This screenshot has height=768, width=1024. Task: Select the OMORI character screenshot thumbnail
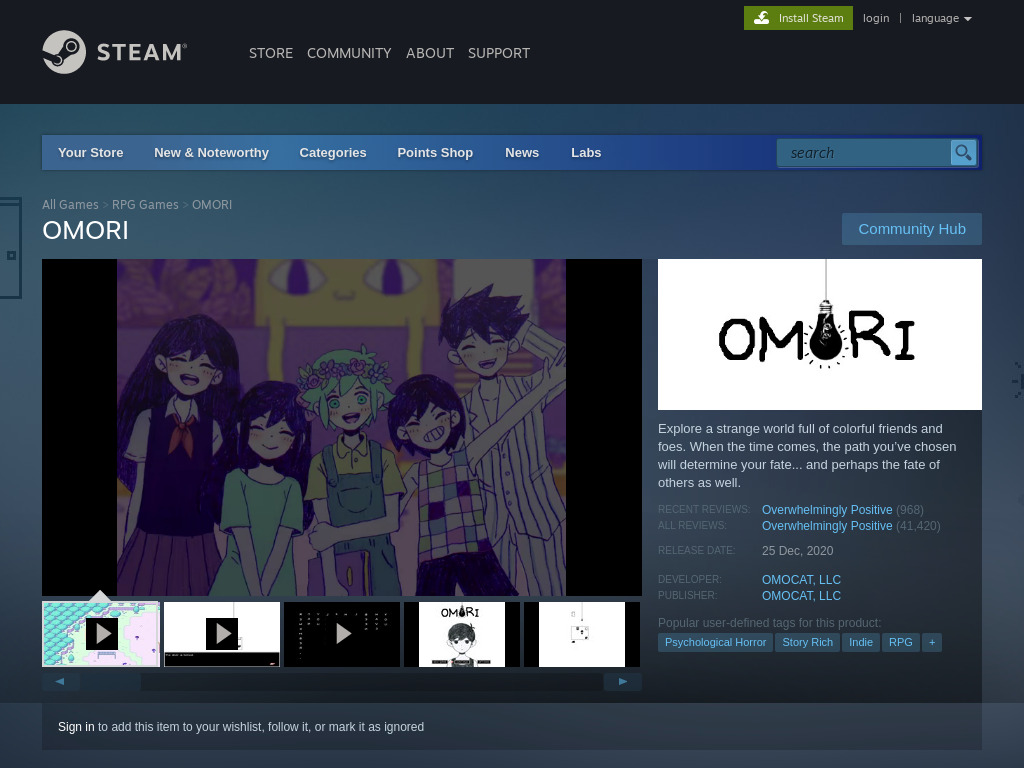pyautogui.click(x=462, y=634)
